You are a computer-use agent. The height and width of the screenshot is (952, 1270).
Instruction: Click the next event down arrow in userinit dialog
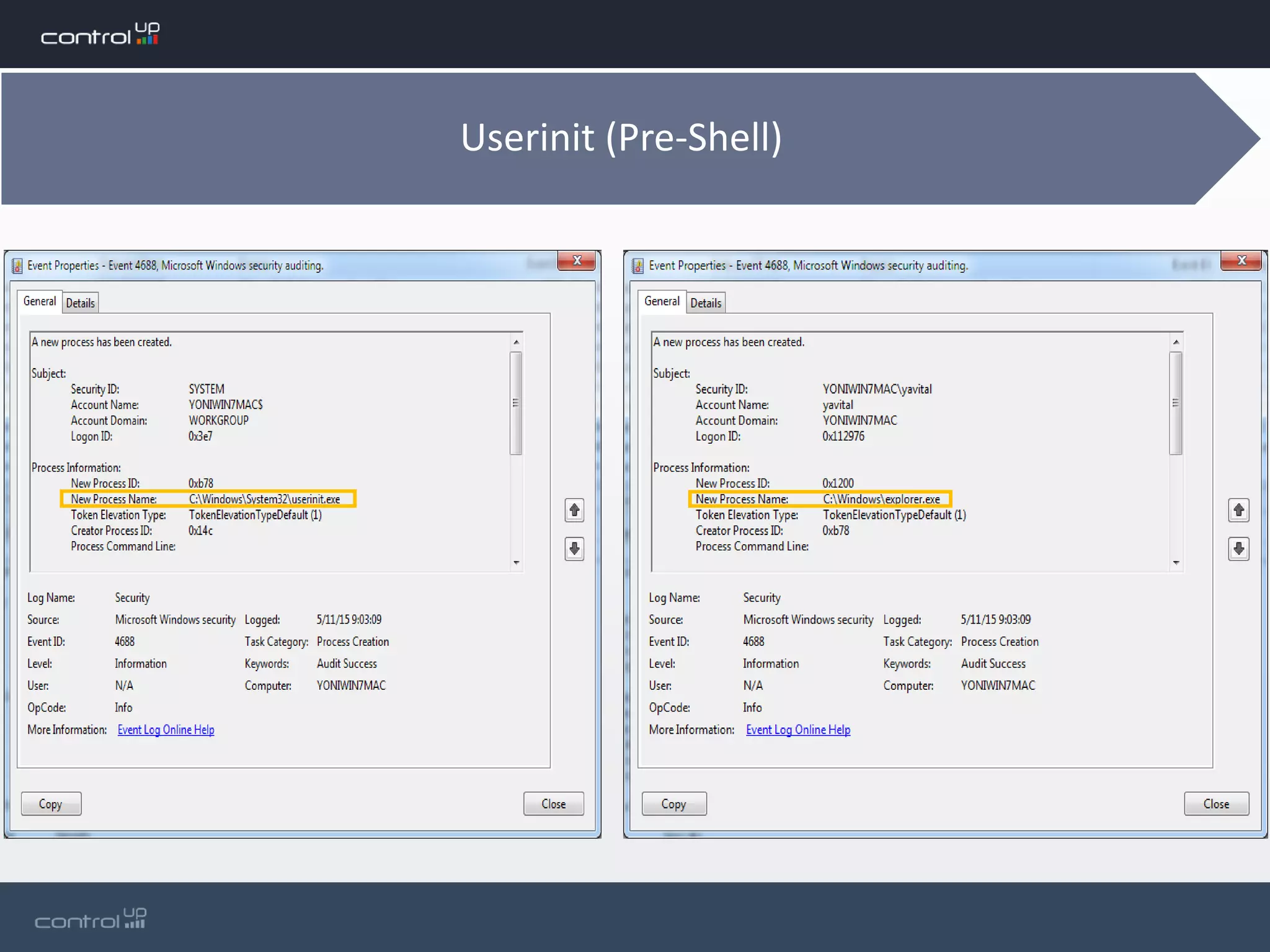pos(574,549)
